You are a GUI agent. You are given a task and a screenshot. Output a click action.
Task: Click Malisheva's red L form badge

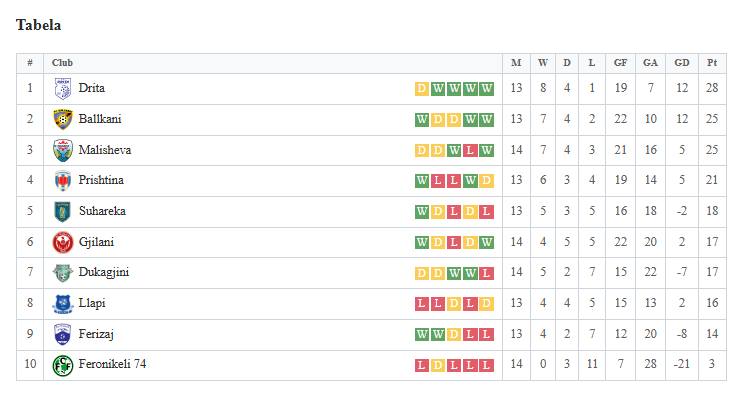[x=470, y=151]
